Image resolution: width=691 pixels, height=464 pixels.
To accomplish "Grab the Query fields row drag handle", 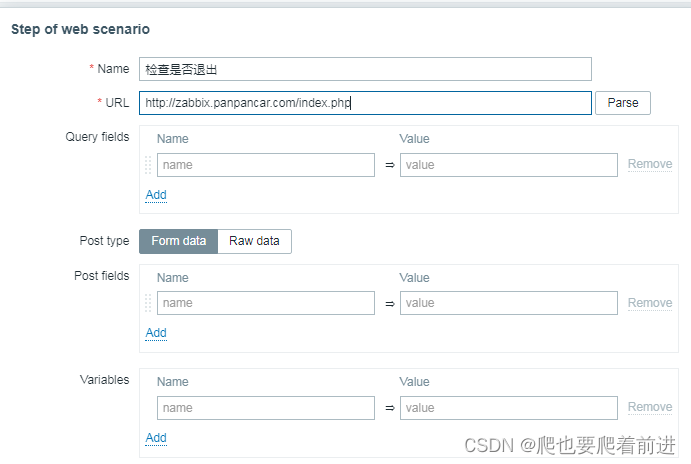I will coord(148,165).
